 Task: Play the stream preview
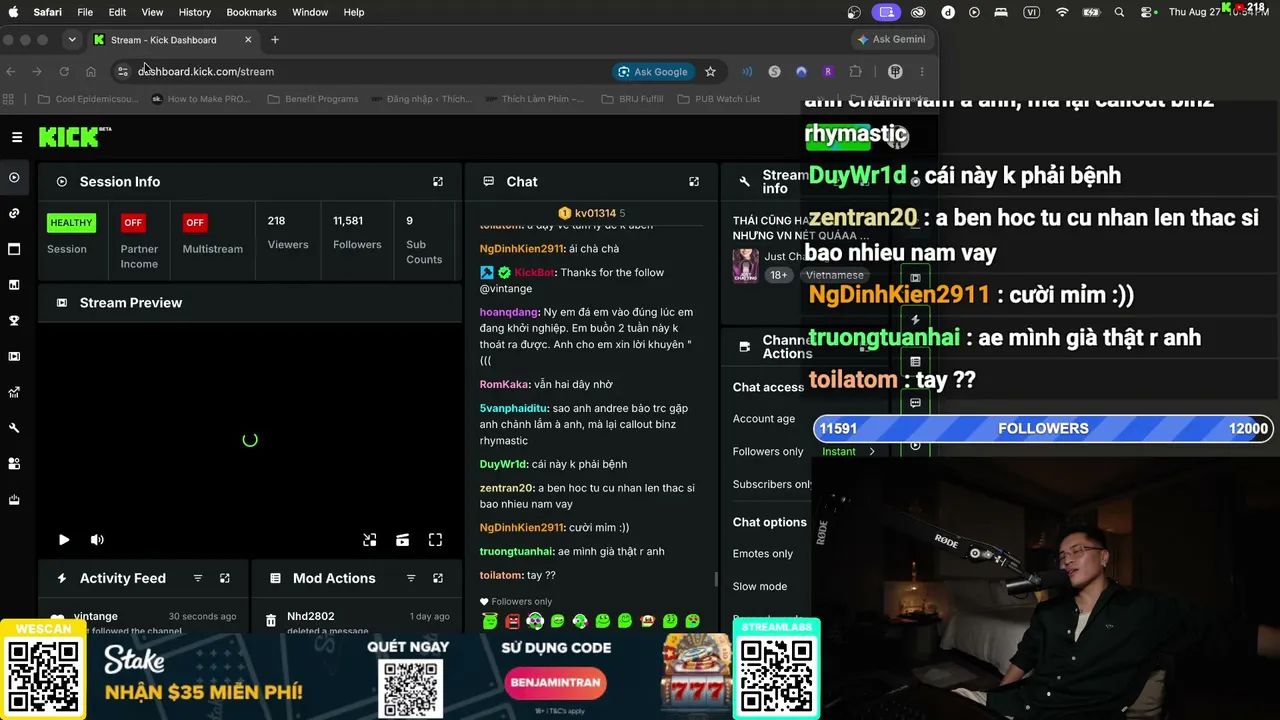pos(64,540)
